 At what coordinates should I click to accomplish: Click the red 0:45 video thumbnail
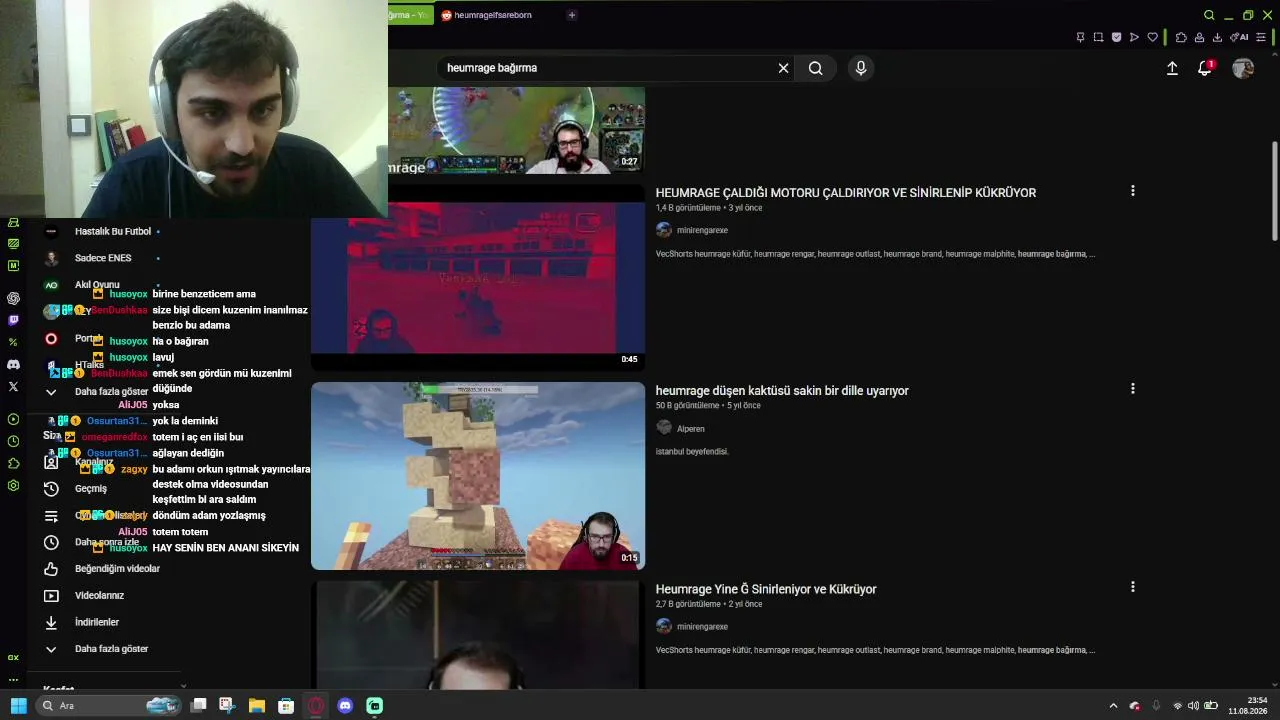click(478, 277)
